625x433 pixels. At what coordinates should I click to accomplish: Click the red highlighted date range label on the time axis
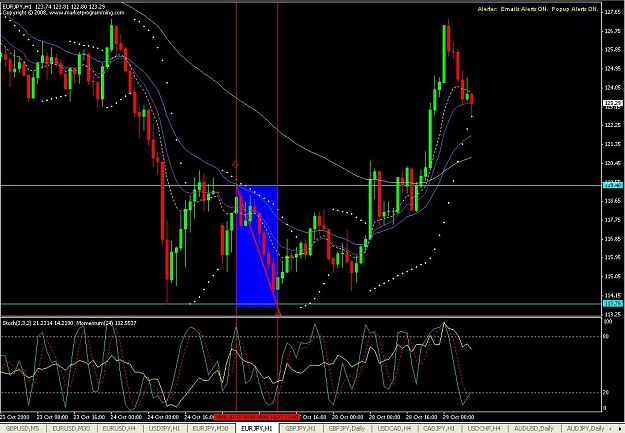256,417
